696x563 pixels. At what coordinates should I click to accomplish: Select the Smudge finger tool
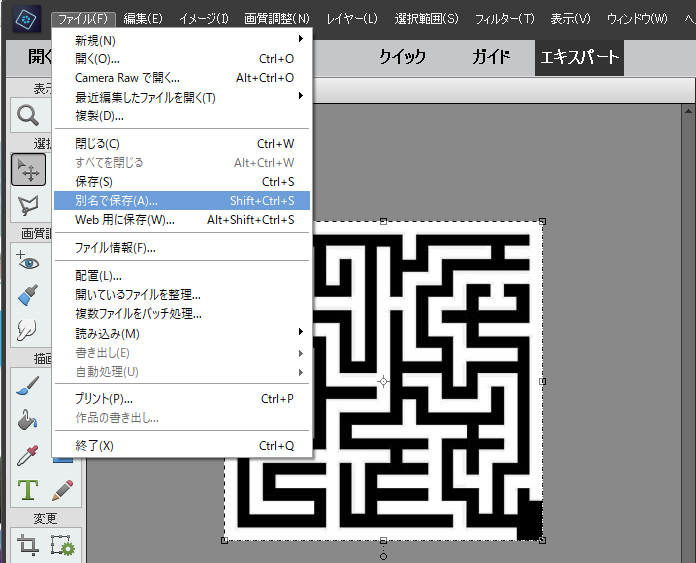pos(28,329)
